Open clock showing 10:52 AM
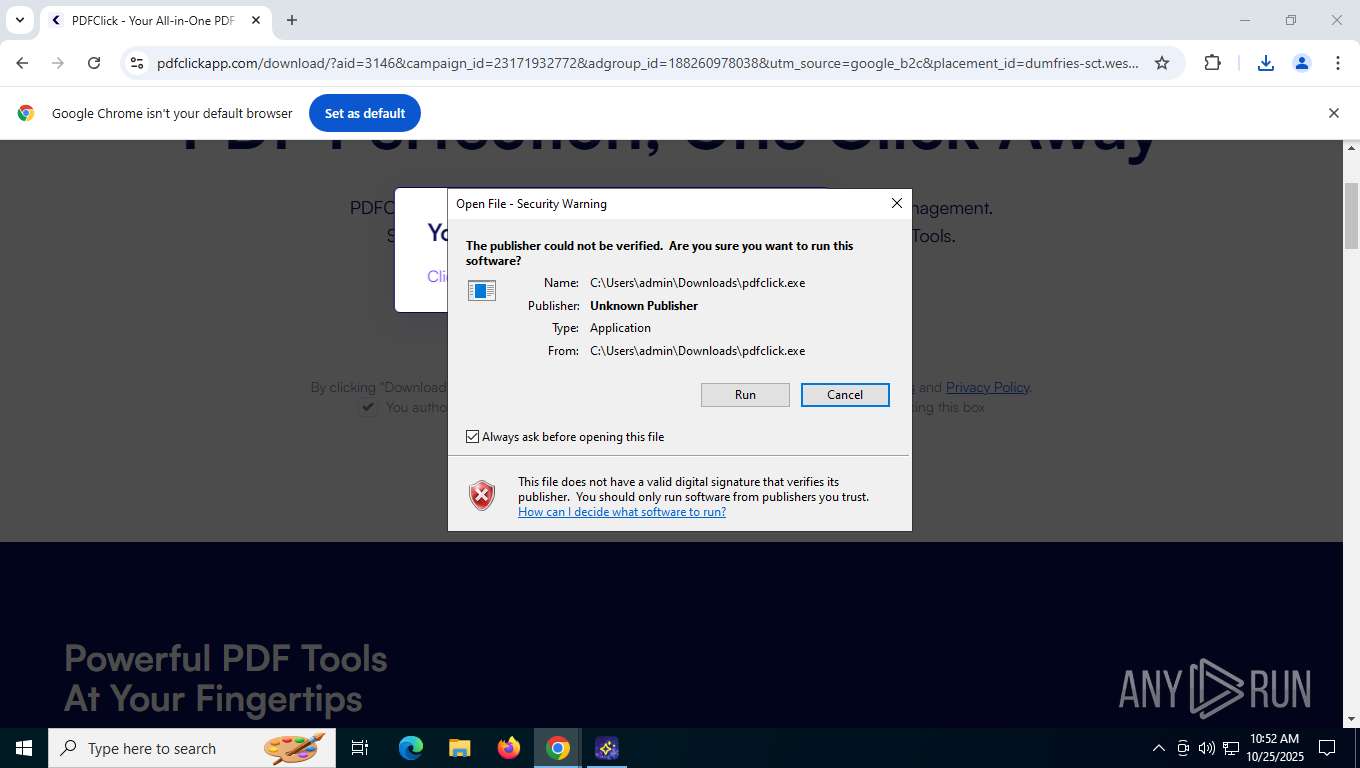The image size is (1360, 768). coord(1274,748)
